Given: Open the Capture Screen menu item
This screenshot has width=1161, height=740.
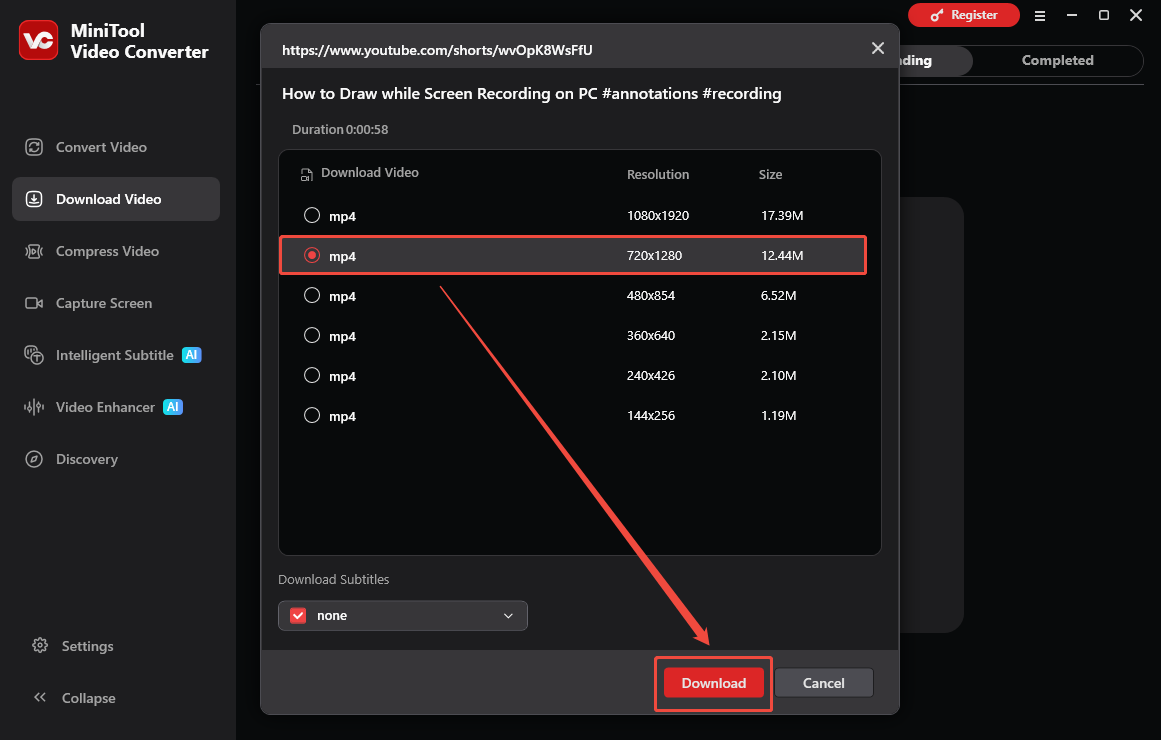Looking at the screenshot, I should [x=116, y=303].
